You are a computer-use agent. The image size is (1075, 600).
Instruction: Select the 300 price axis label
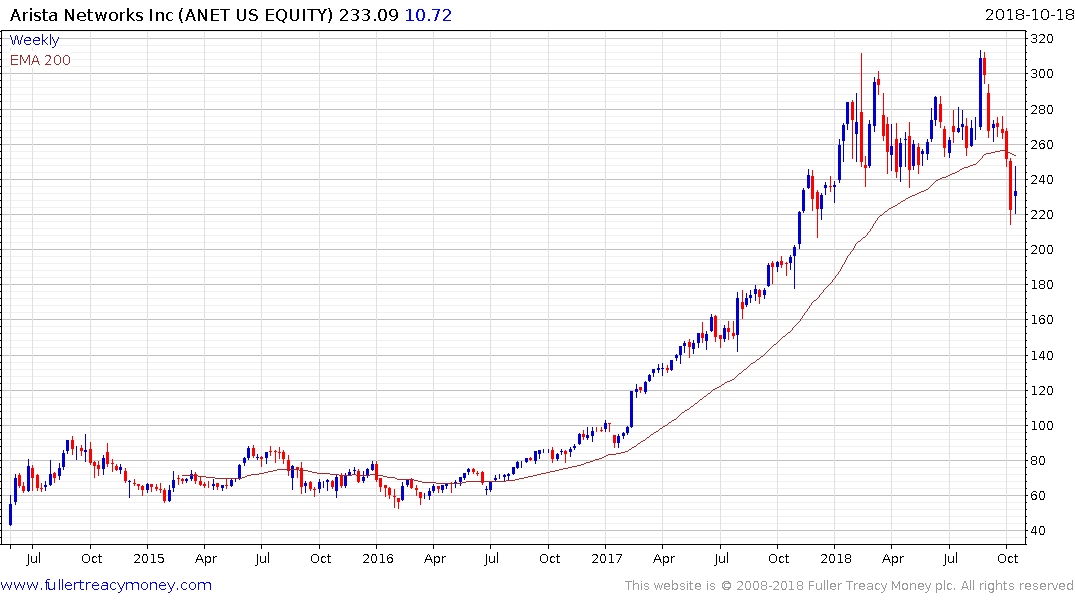[x=1042, y=74]
